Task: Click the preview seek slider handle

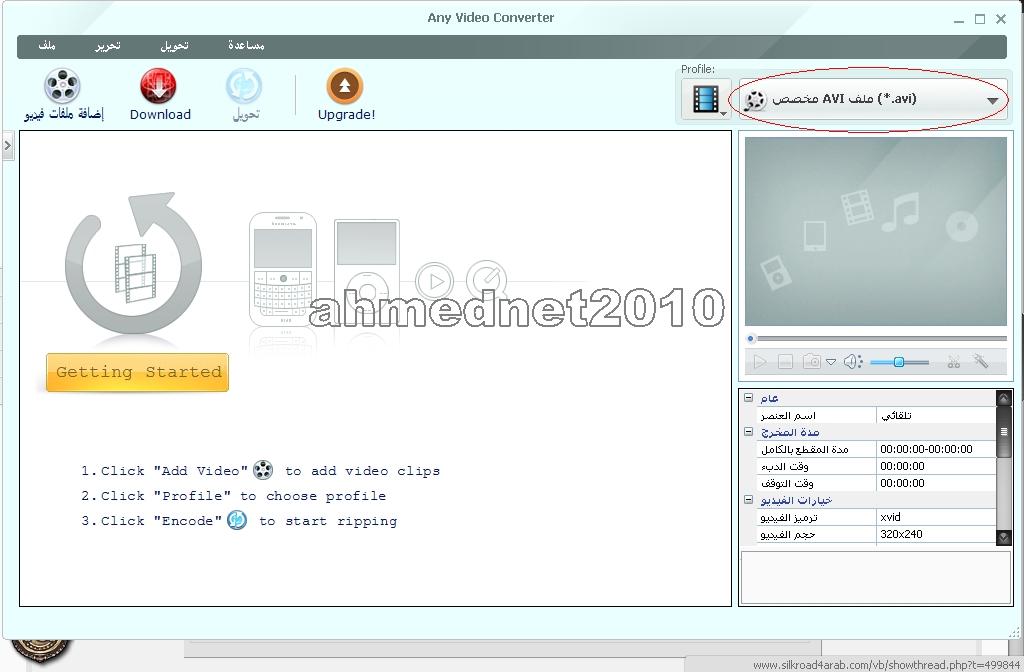Action: [x=751, y=338]
